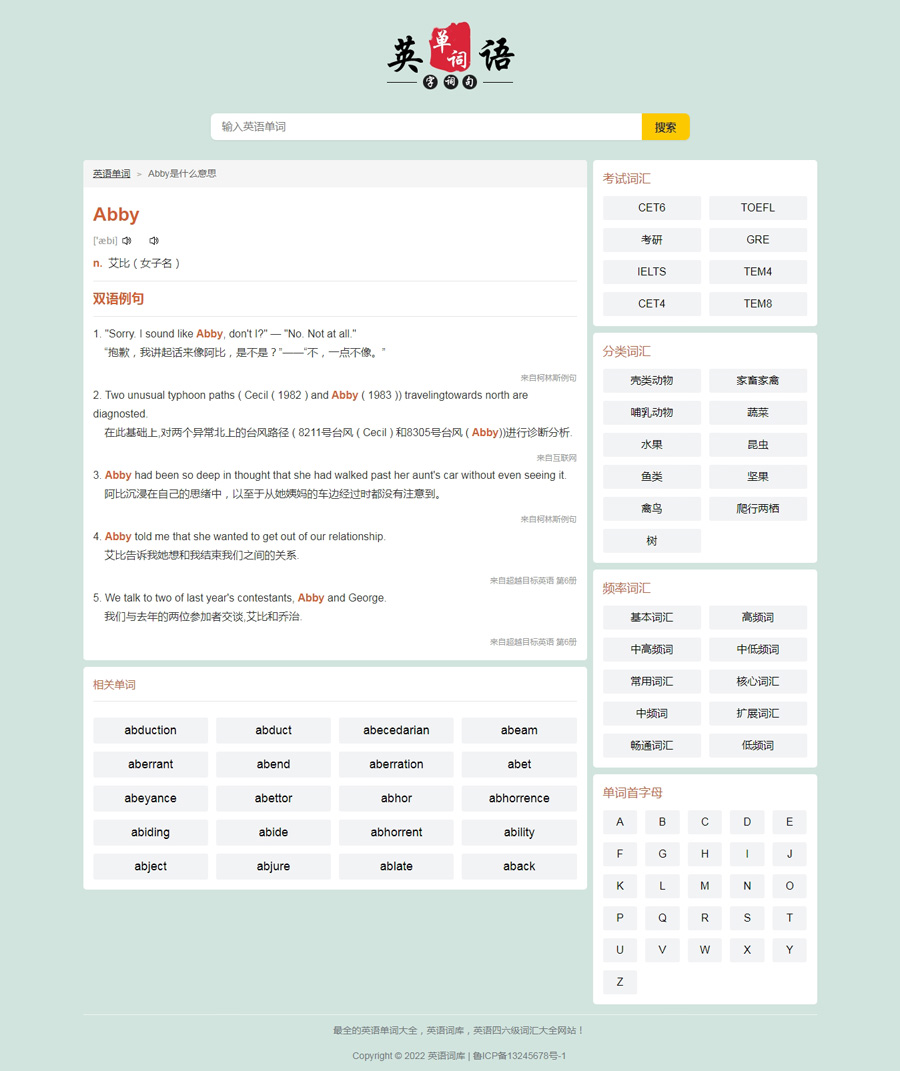The height and width of the screenshot is (1071, 900).
Task: Open the 英语单词 breadcrumb link
Action: [x=112, y=174]
